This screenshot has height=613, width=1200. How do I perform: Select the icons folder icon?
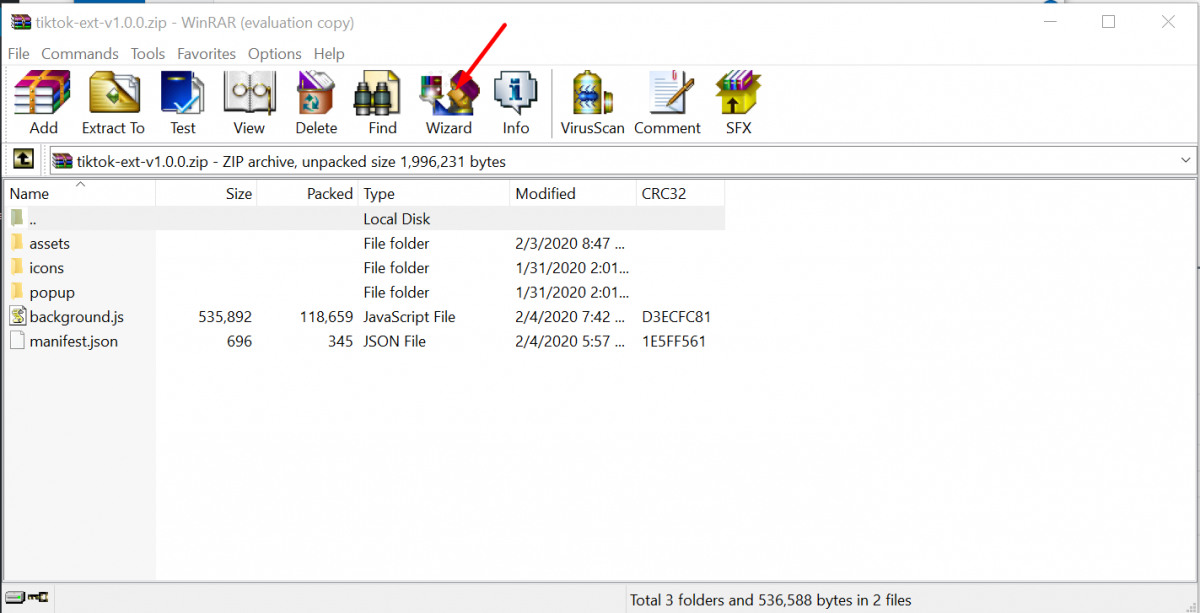(x=17, y=267)
